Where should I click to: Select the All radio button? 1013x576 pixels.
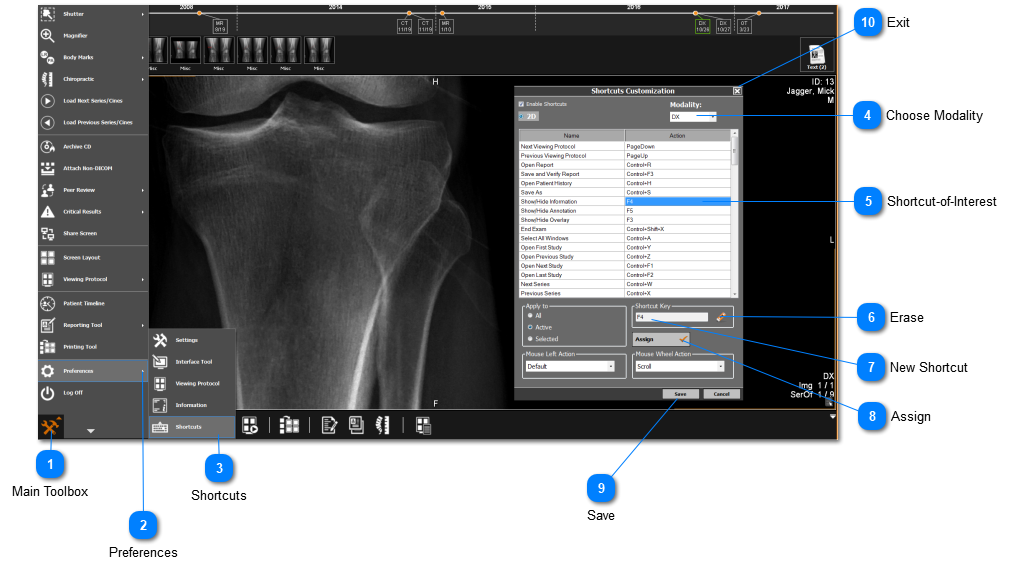pyautogui.click(x=530, y=315)
